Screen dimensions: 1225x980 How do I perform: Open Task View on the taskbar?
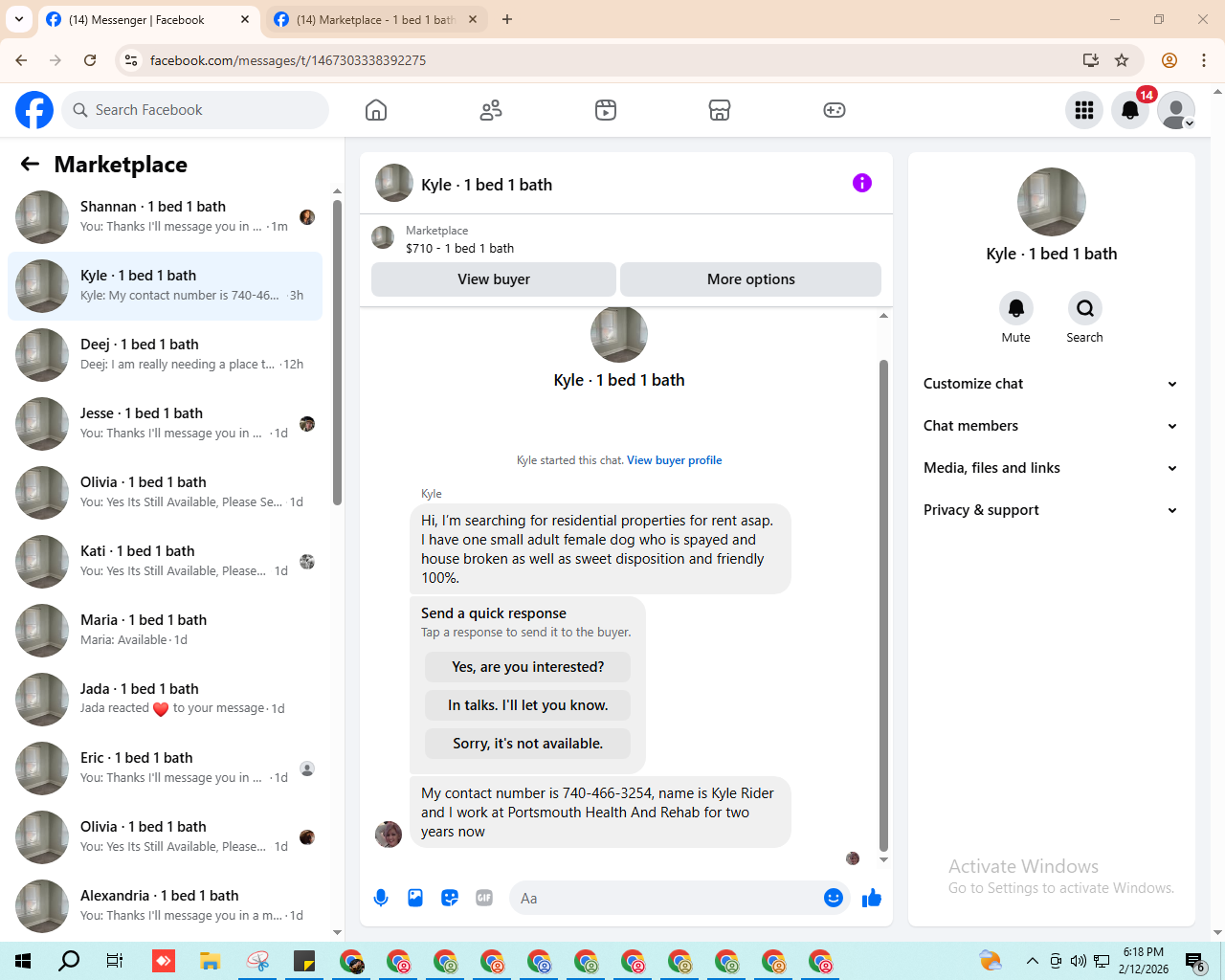click(115, 961)
